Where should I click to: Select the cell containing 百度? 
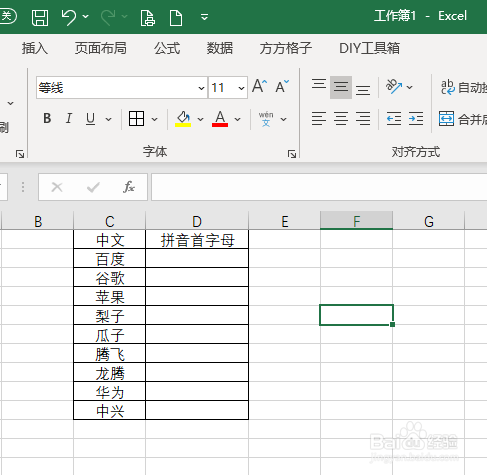110,259
